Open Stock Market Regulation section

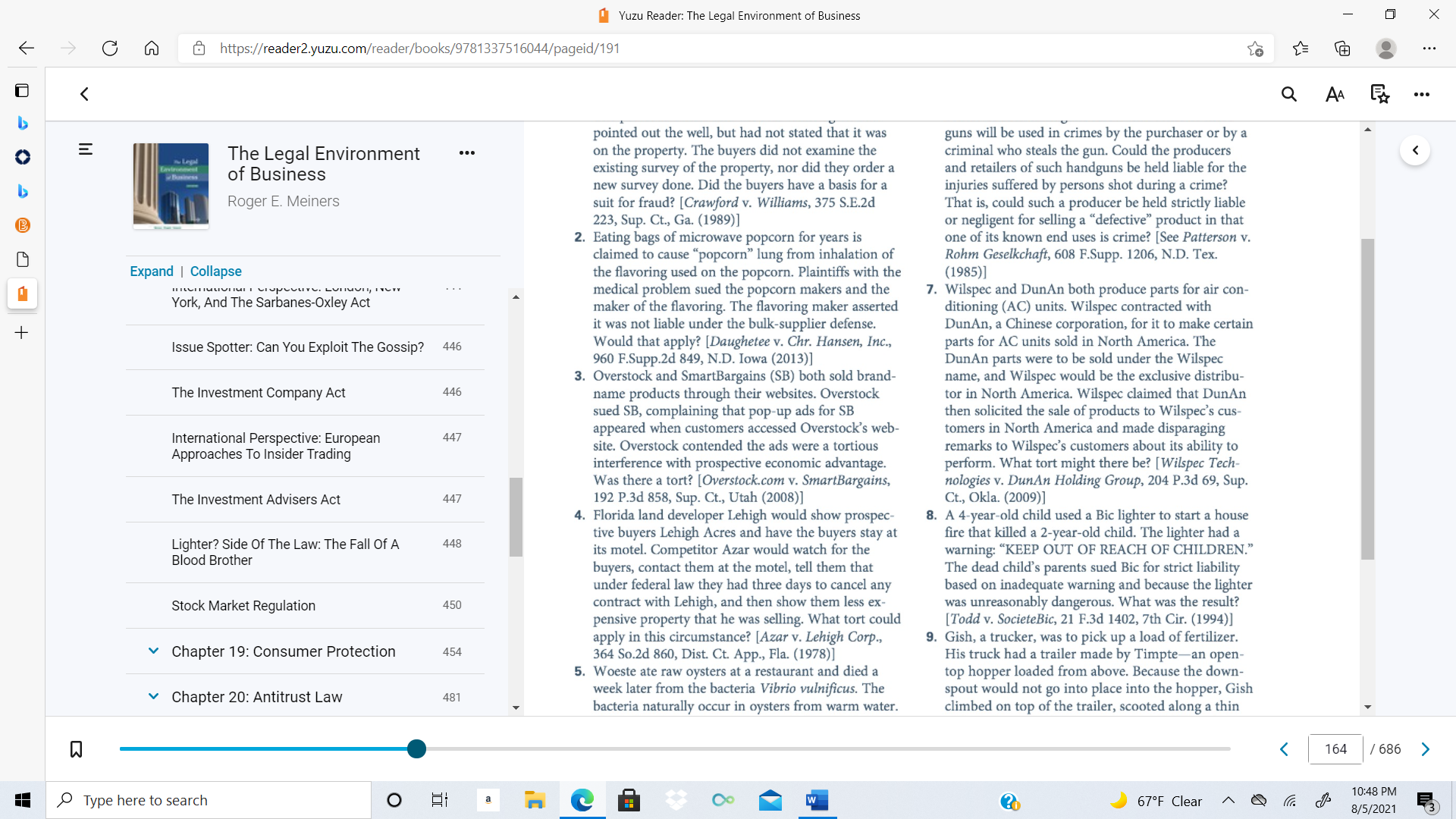click(305, 606)
